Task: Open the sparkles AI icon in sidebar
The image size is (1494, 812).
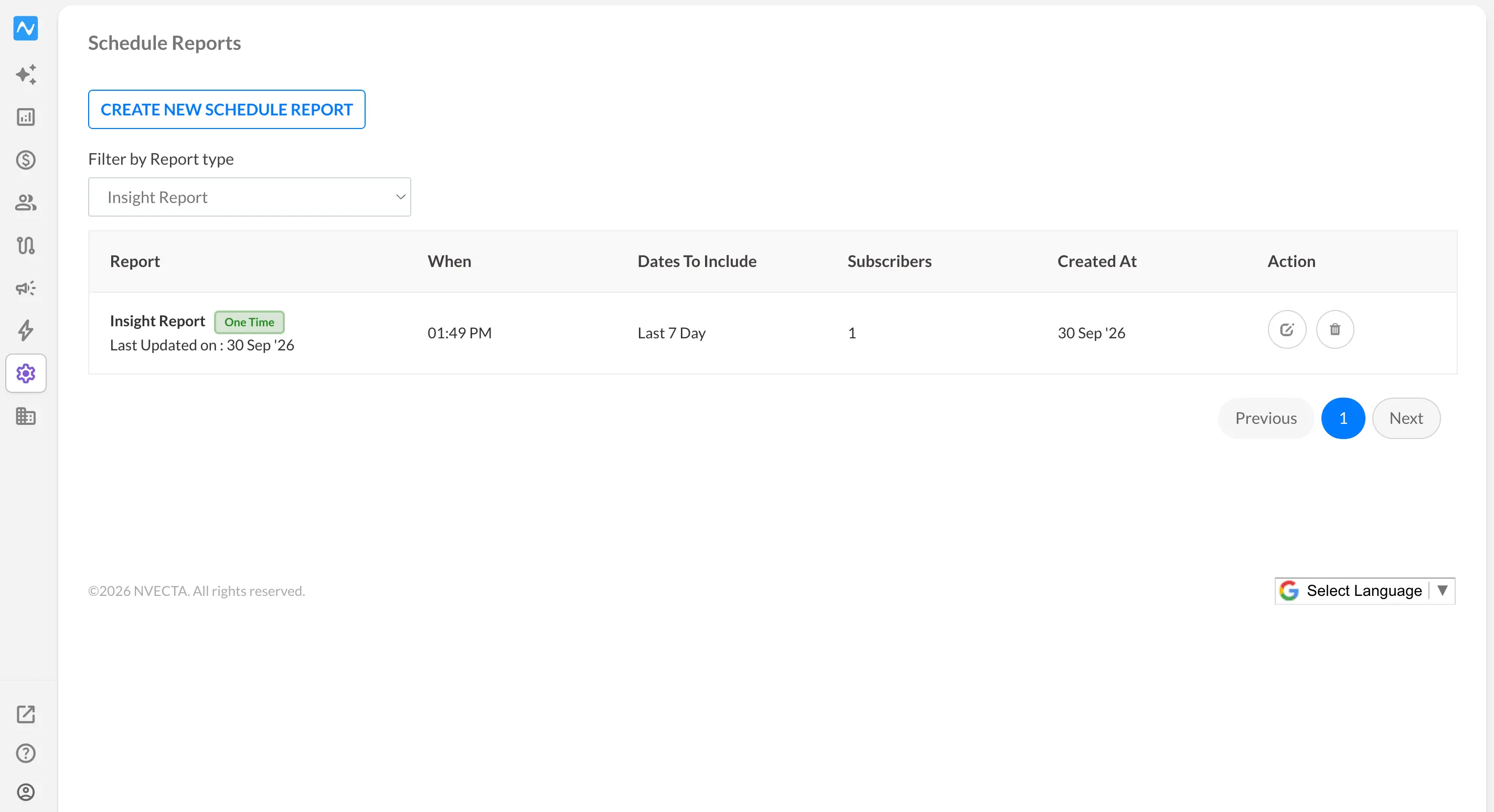Action: [x=26, y=74]
